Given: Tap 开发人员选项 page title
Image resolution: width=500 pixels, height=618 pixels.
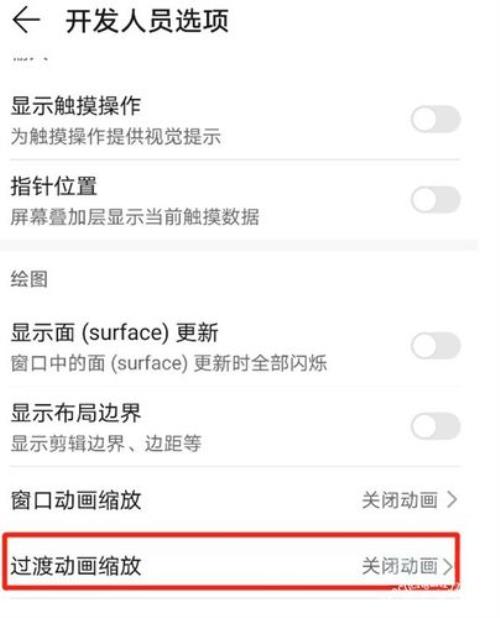Looking at the screenshot, I should click(147, 21).
